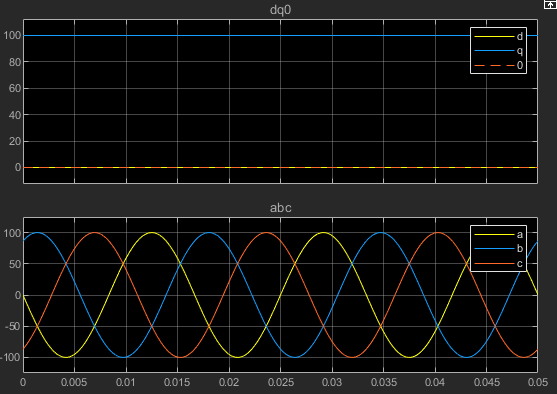Click the maximize axes icon in corner
557x394 pixels.
550,4
